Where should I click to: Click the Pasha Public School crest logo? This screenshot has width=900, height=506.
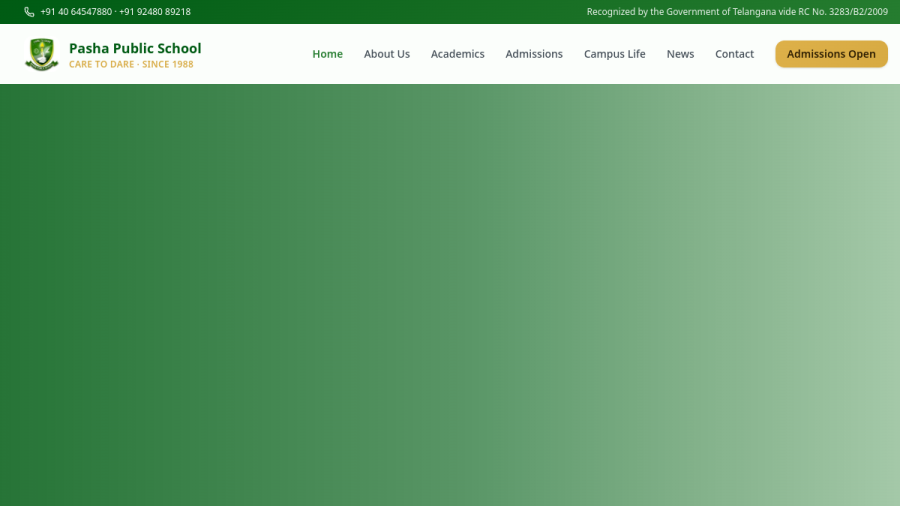click(42, 54)
